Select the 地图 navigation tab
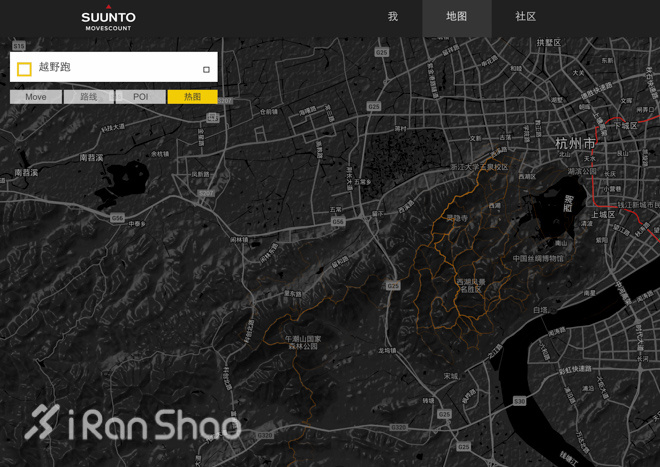The image size is (660, 467). point(457,16)
